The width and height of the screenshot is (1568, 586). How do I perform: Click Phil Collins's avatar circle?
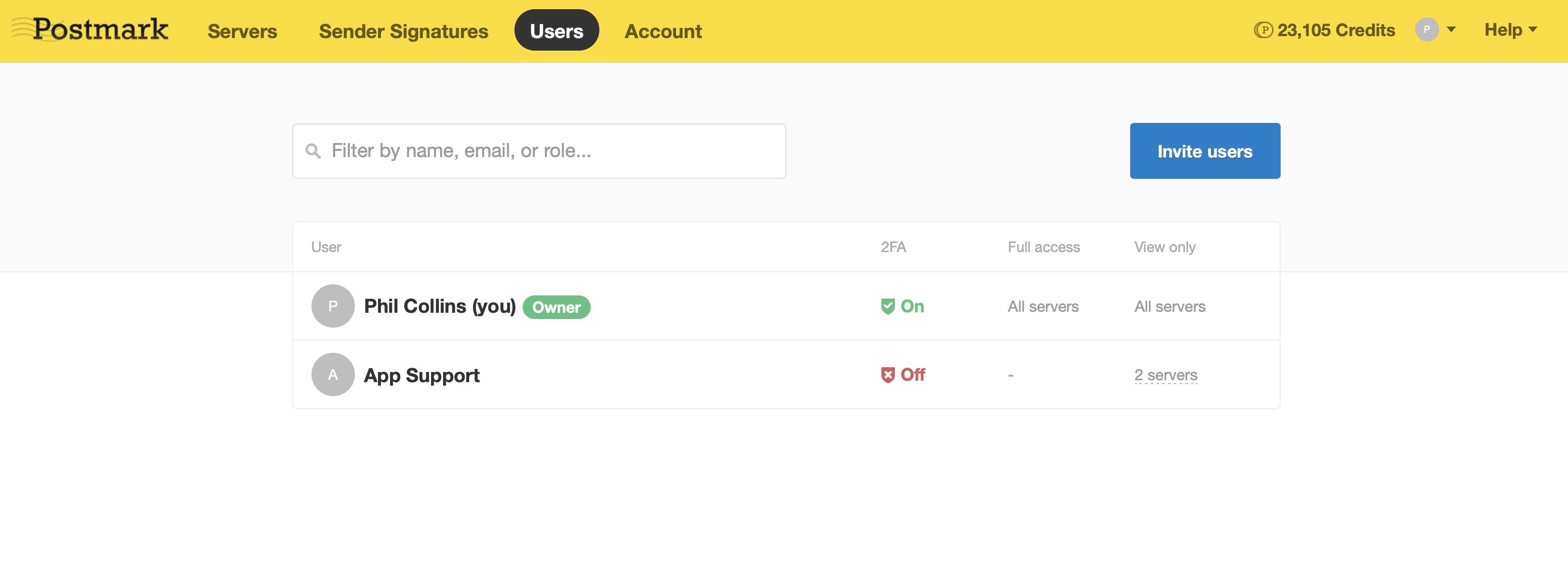pyautogui.click(x=332, y=306)
